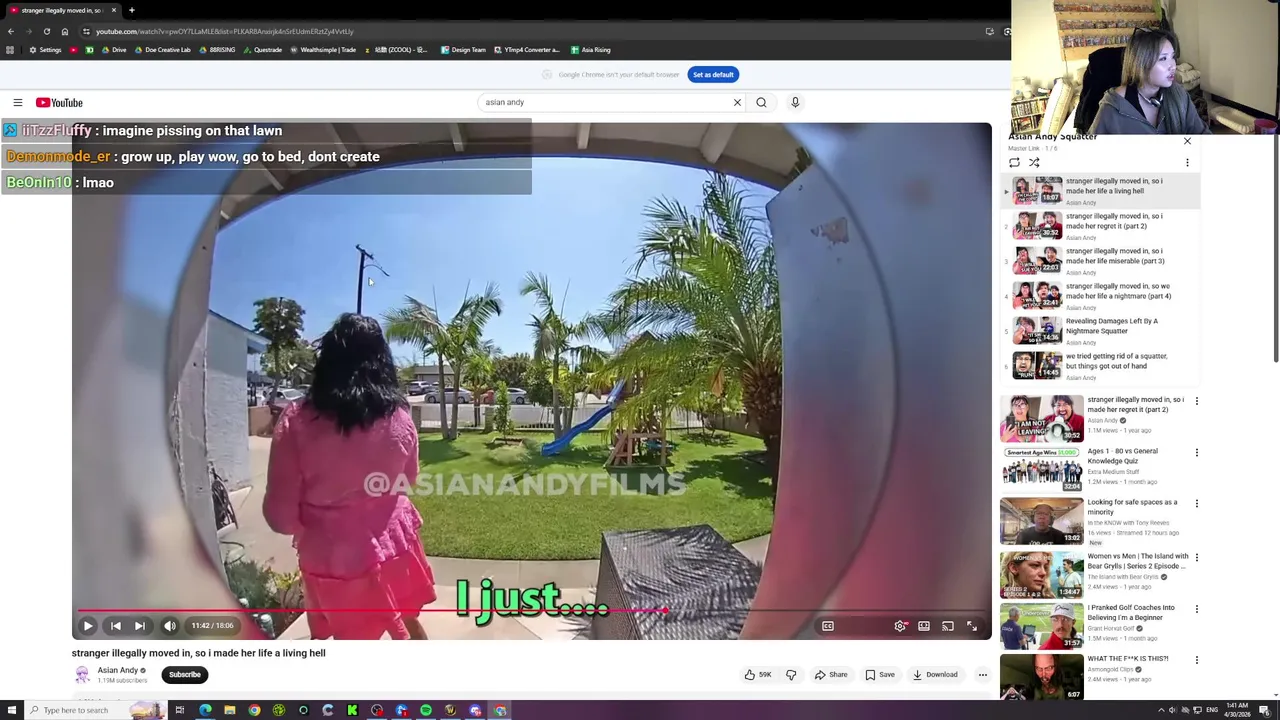1280x720 pixels.
Task: Dislike the video
Action: (x=791, y=675)
